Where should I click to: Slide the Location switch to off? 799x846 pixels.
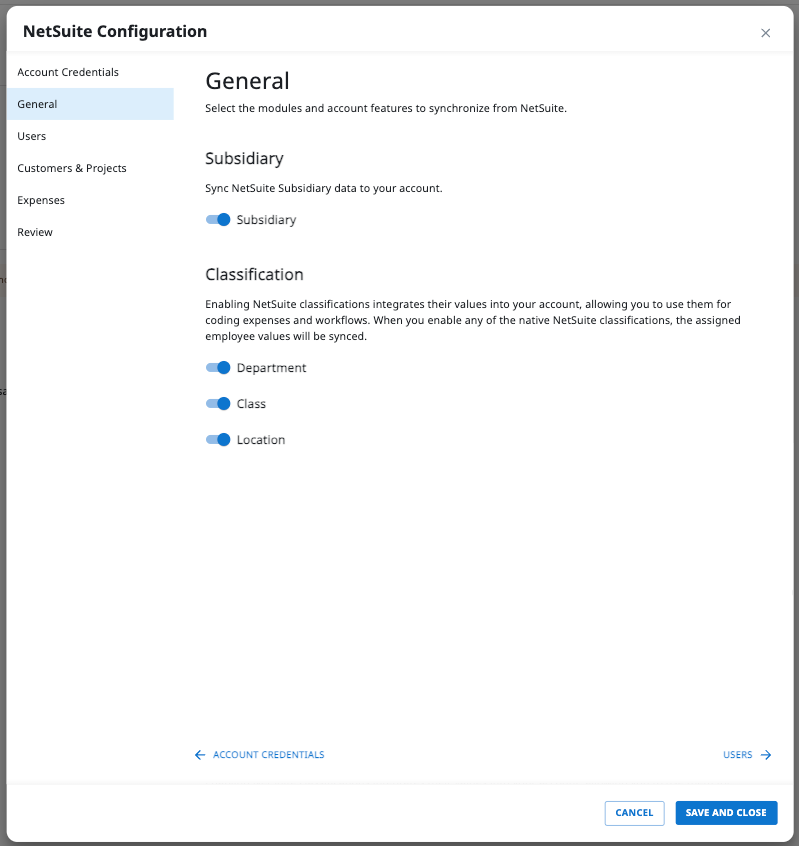[217, 439]
